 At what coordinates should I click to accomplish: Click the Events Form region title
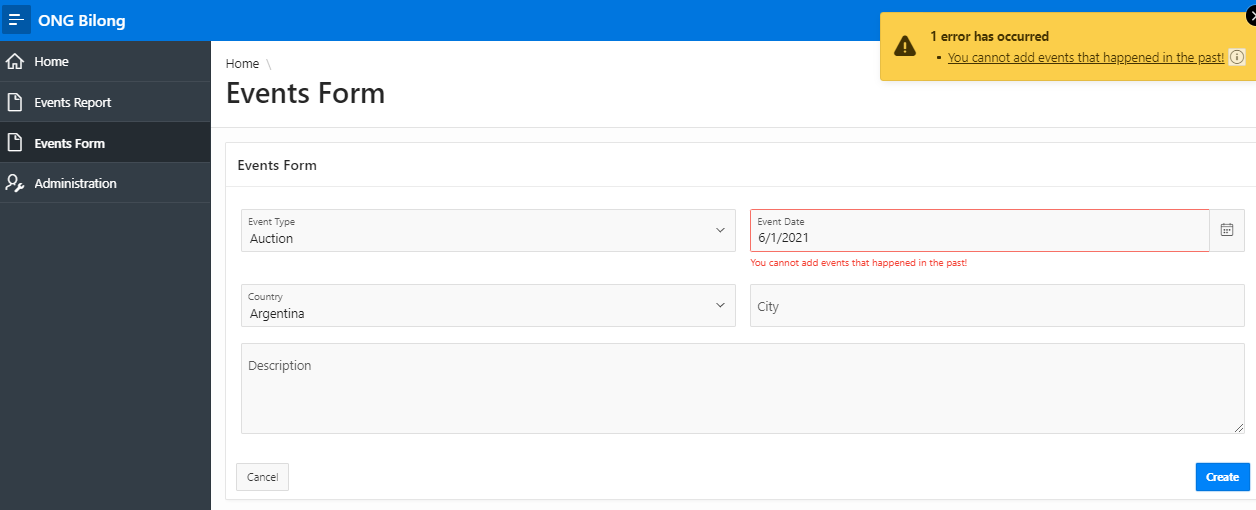[x=277, y=165]
